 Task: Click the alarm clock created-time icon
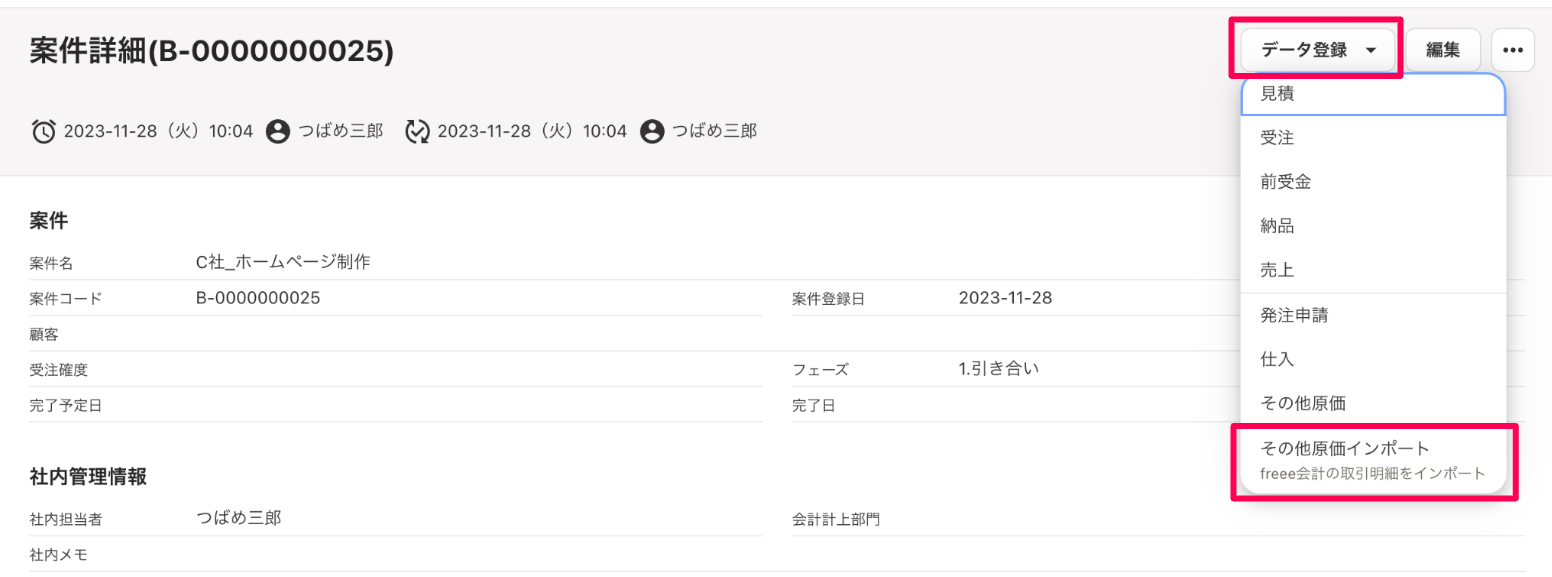point(44,131)
